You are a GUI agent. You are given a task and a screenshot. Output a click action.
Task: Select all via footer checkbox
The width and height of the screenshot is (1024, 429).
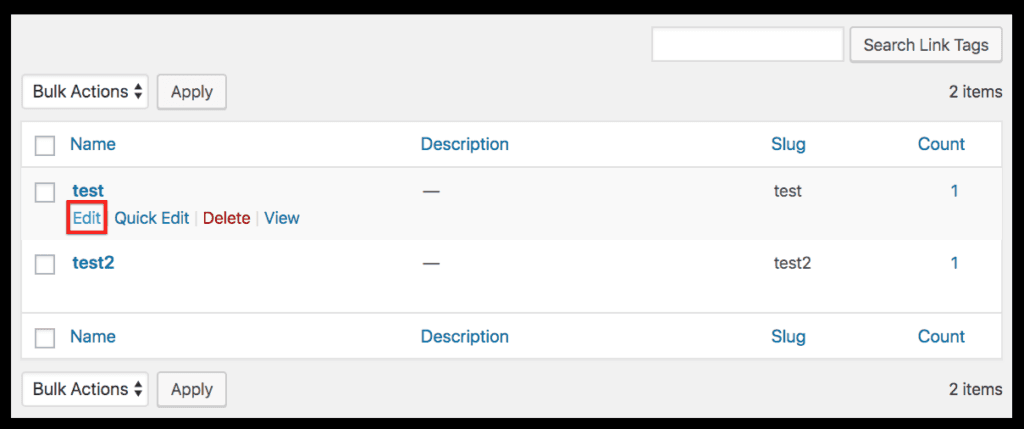tap(45, 338)
